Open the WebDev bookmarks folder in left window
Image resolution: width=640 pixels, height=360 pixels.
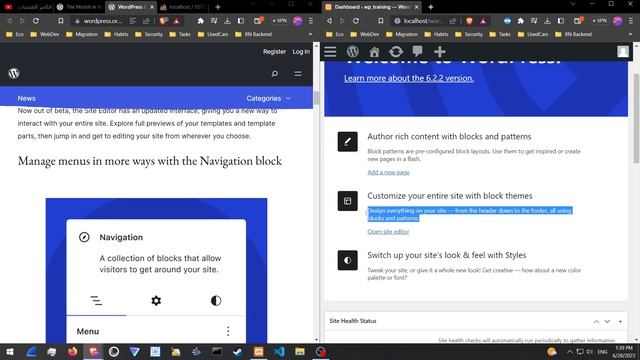(x=45, y=34)
